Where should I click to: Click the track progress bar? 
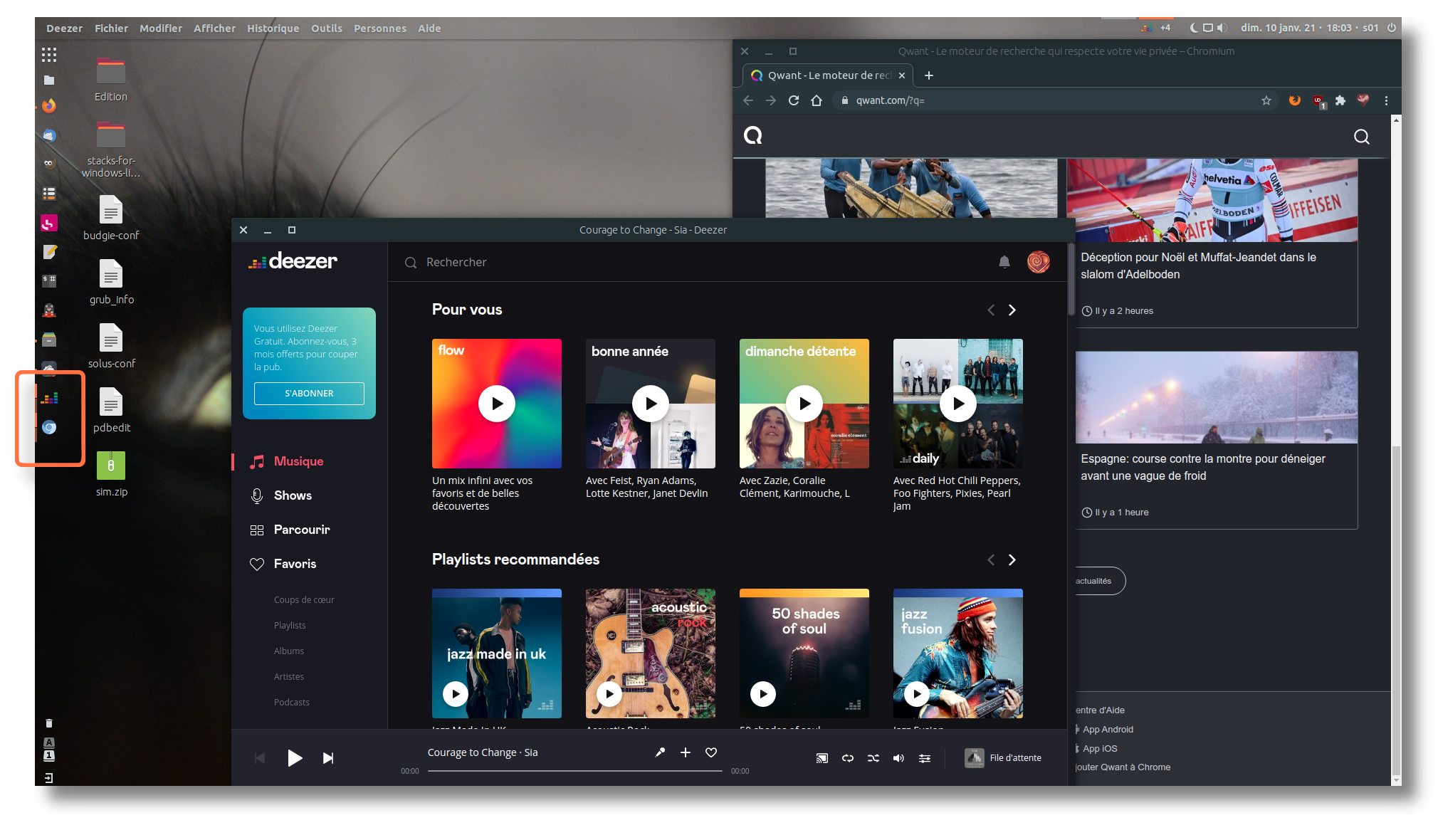click(574, 770)
